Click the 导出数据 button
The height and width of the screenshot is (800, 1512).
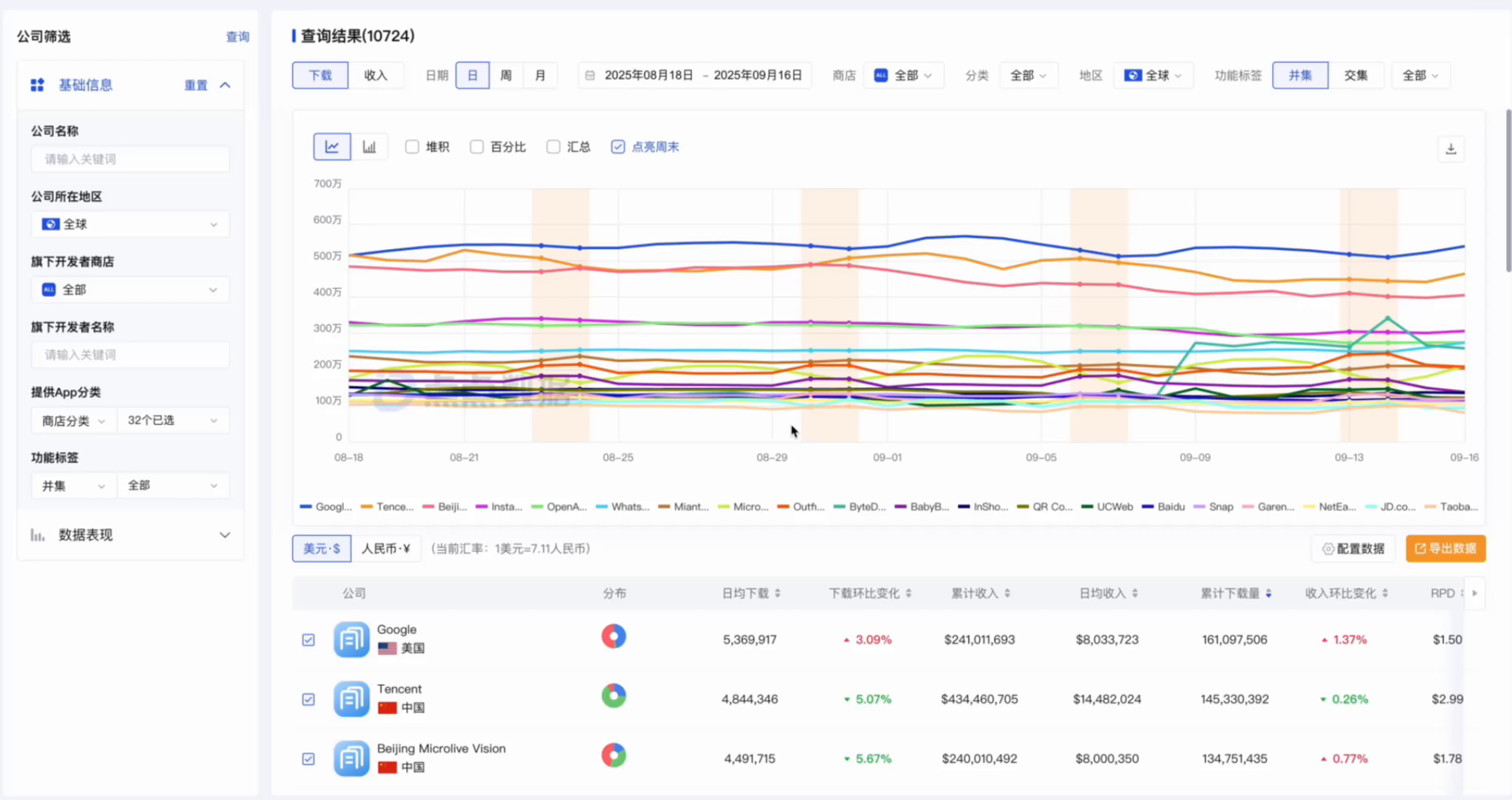[1445, 549]
